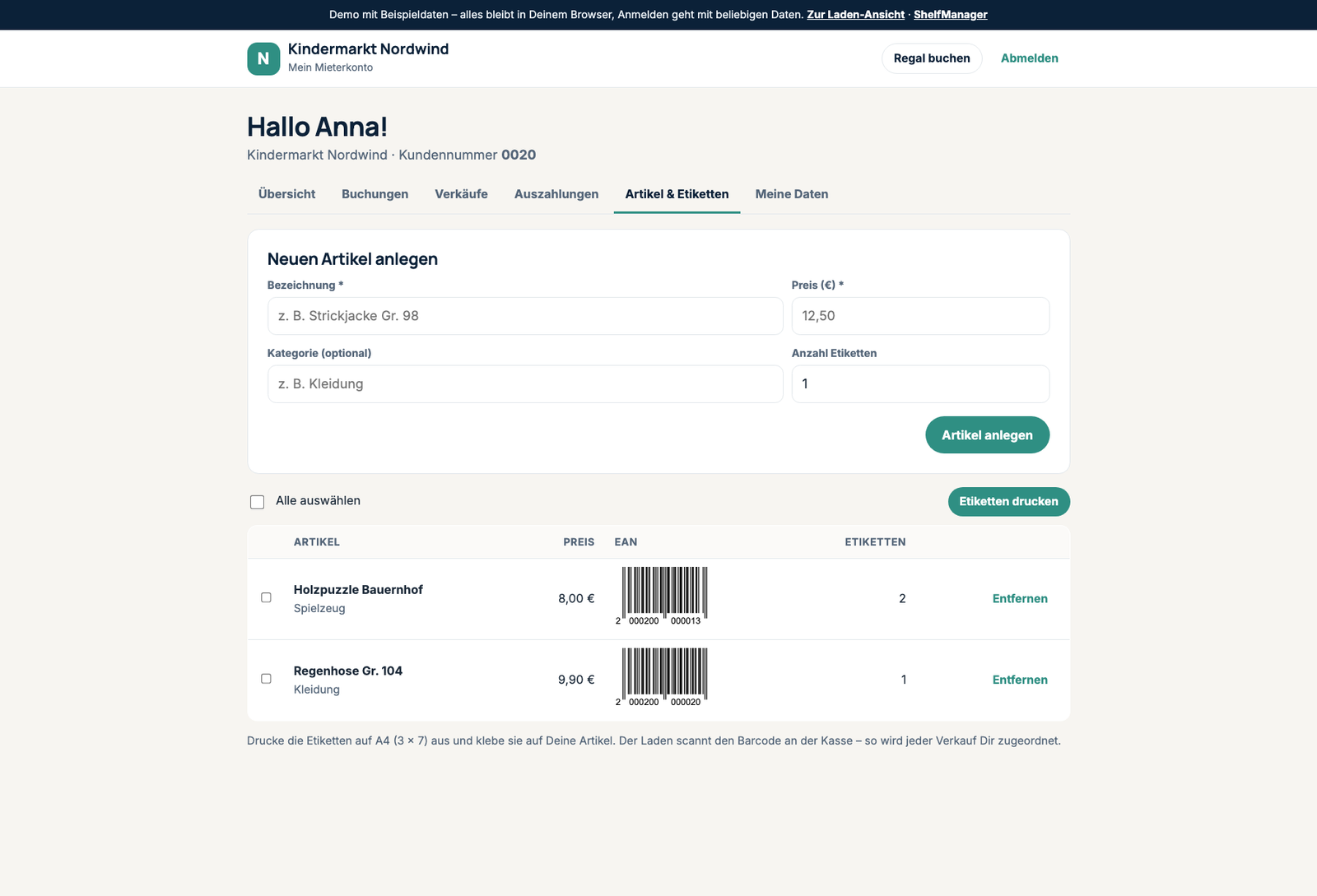Follow the ShelfManager link in banner
This screenshot has height=896, width=1317.
click(951, 15)
